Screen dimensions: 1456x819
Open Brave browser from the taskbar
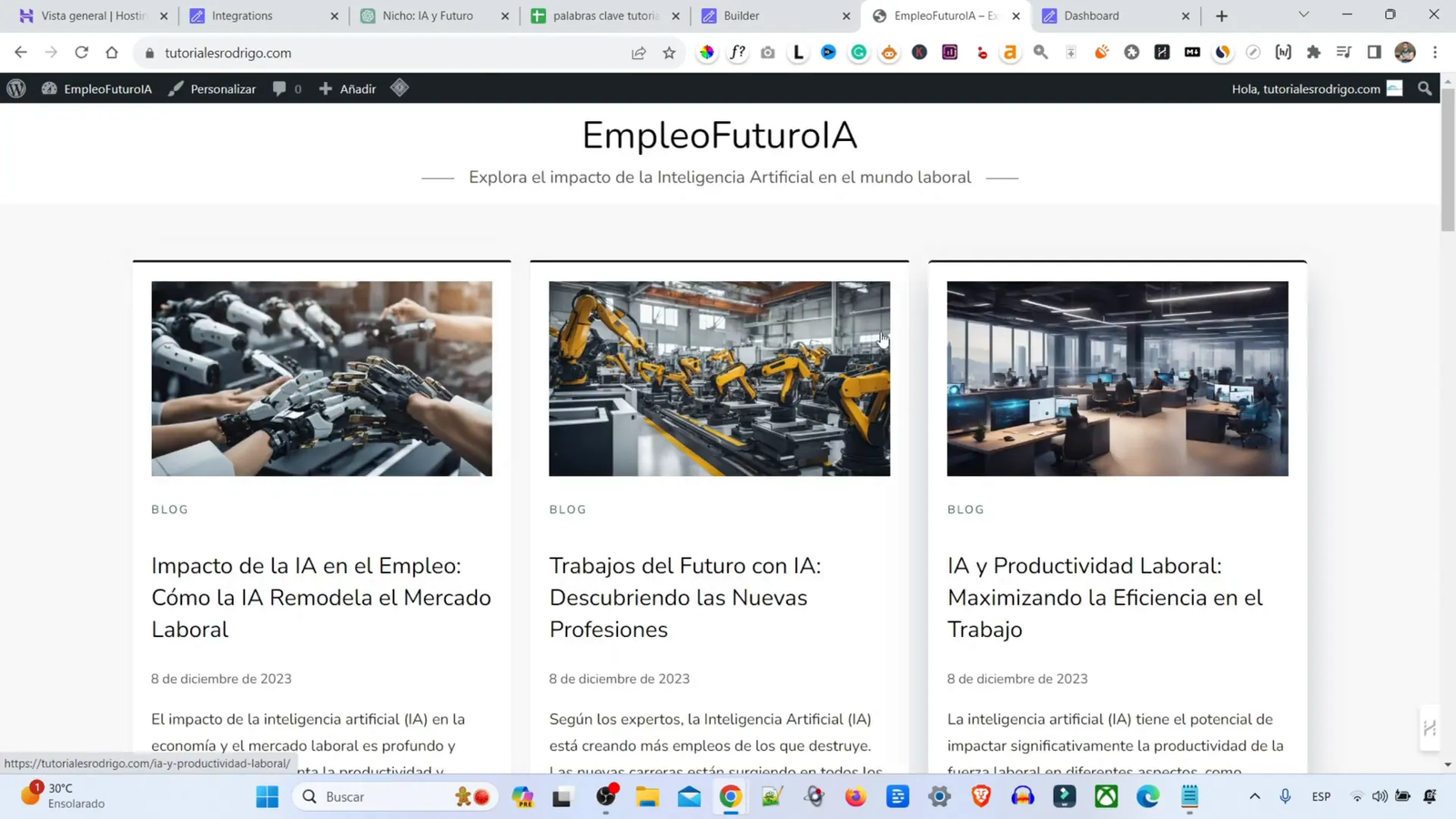980,796
